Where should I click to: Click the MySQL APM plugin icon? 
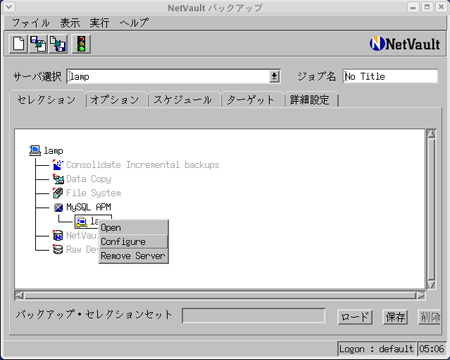[58, 207]
